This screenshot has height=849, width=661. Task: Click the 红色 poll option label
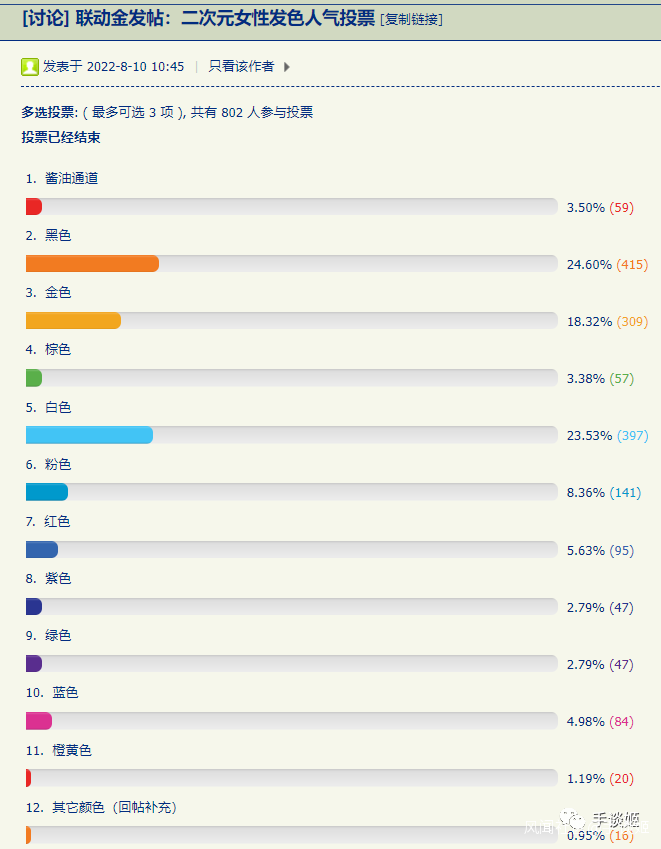pyautogui.click(x=57, y=522)
